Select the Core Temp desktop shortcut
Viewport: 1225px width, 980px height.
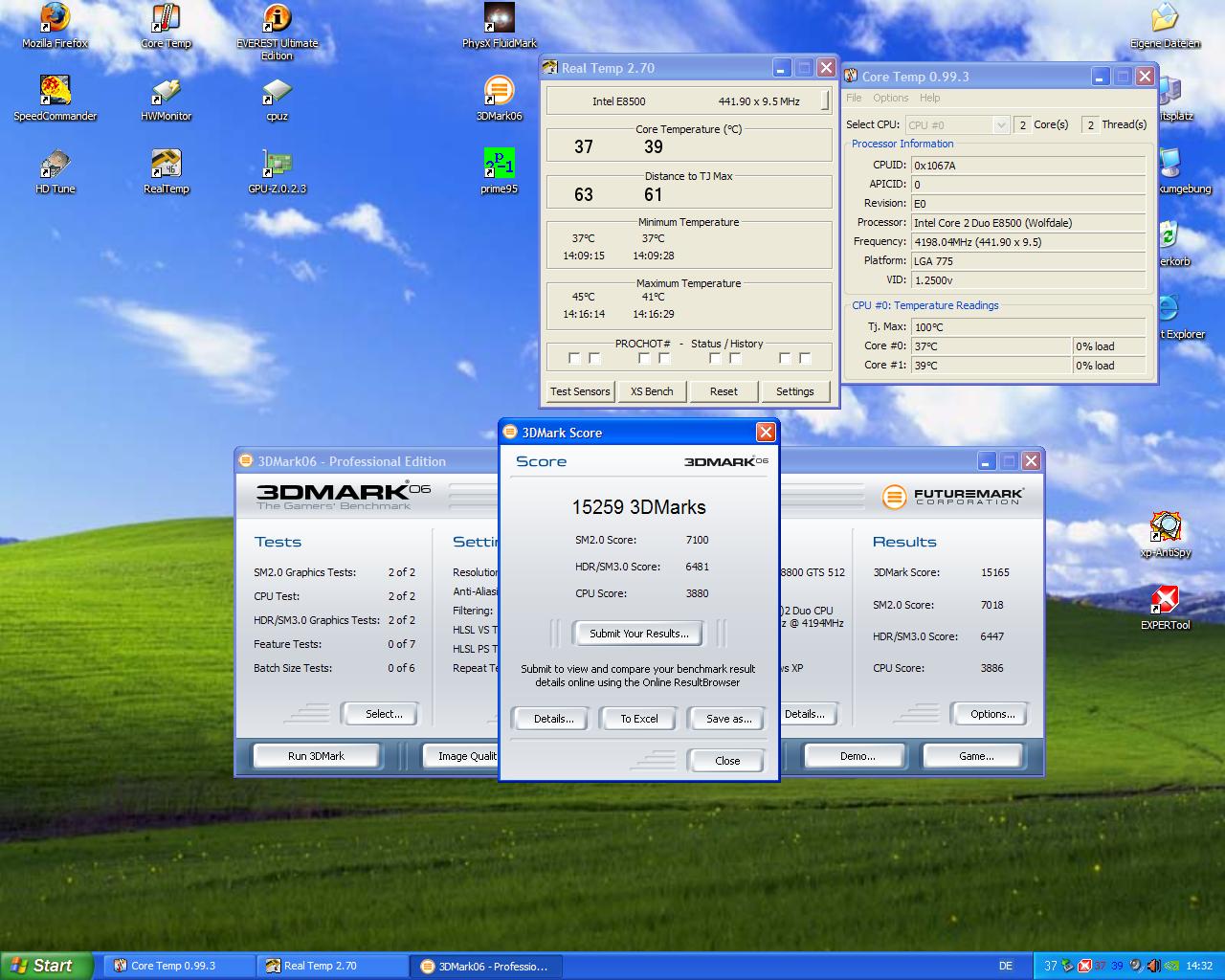click(x=166, y=26)
